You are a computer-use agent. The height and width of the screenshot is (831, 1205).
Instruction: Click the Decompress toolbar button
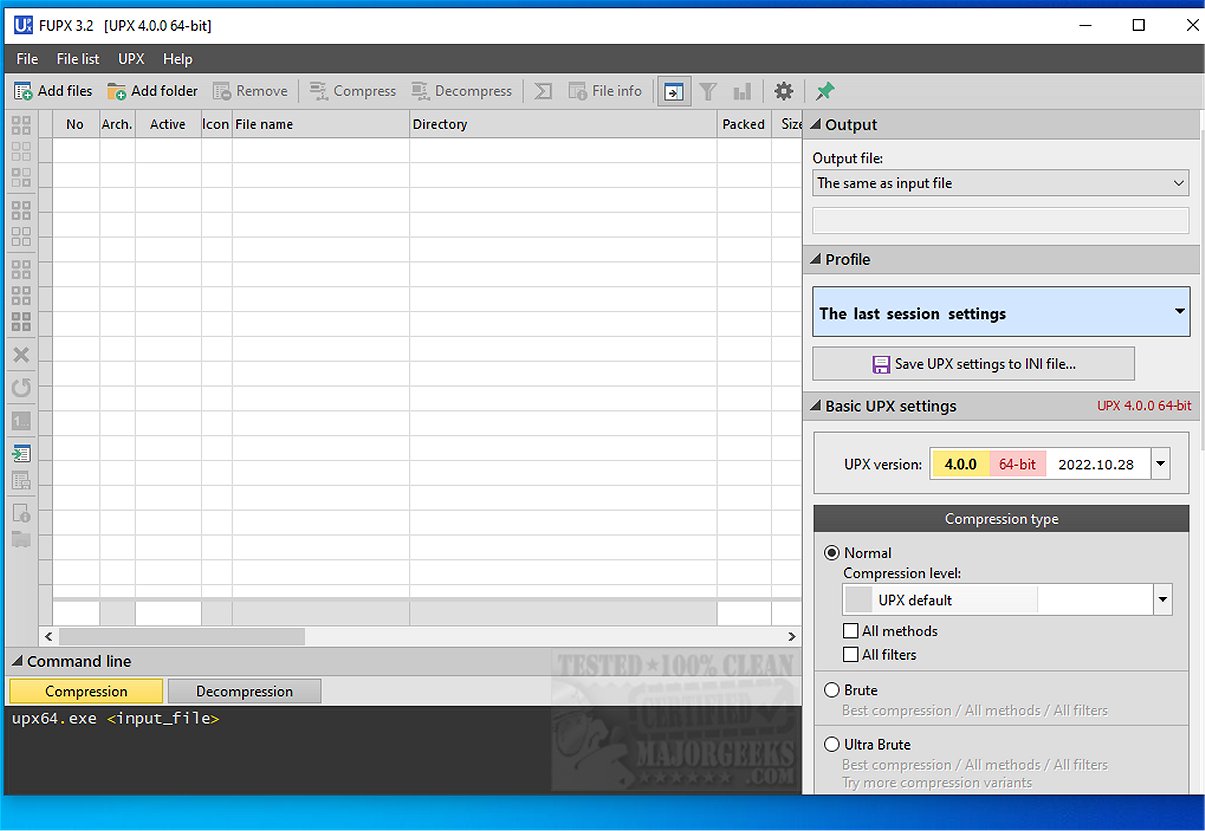click(461, 91)
